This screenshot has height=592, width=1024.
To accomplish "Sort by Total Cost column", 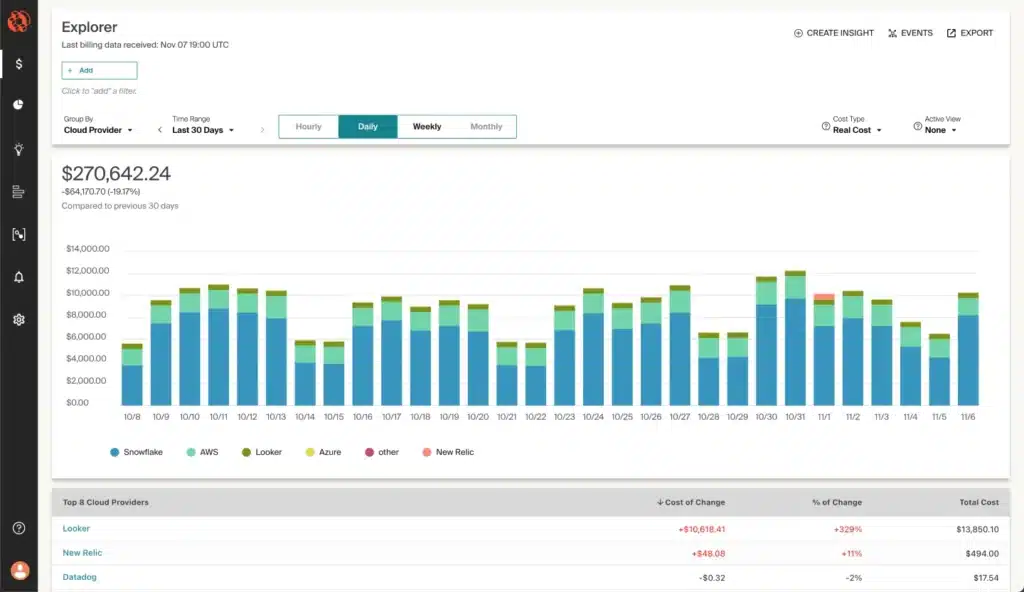I will pos(979,502).
